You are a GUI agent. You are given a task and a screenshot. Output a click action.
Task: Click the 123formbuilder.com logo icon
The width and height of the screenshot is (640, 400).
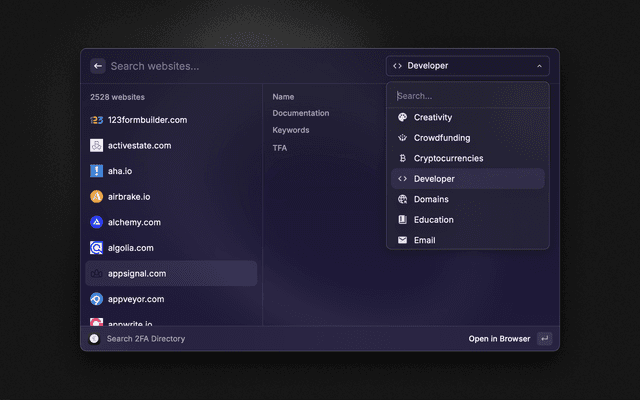97,120
